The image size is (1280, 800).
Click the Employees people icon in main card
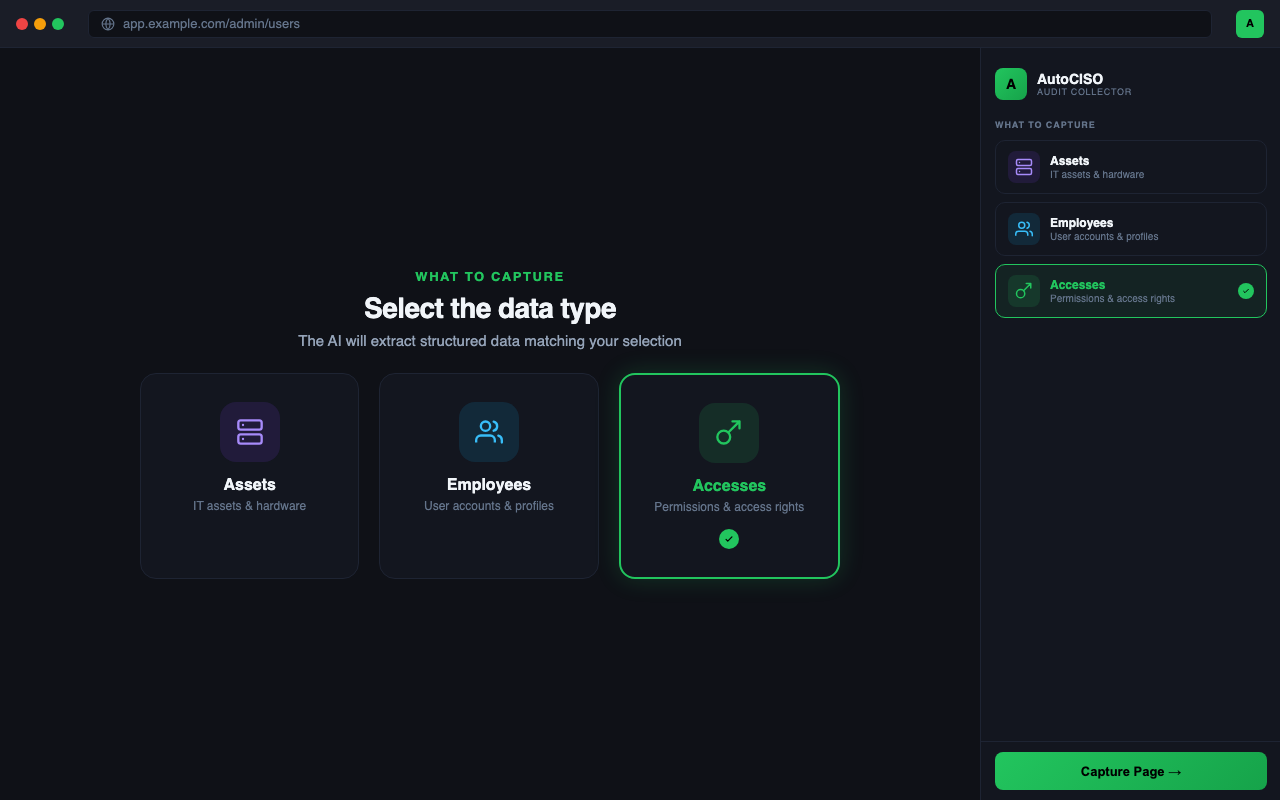click(489, 432)
